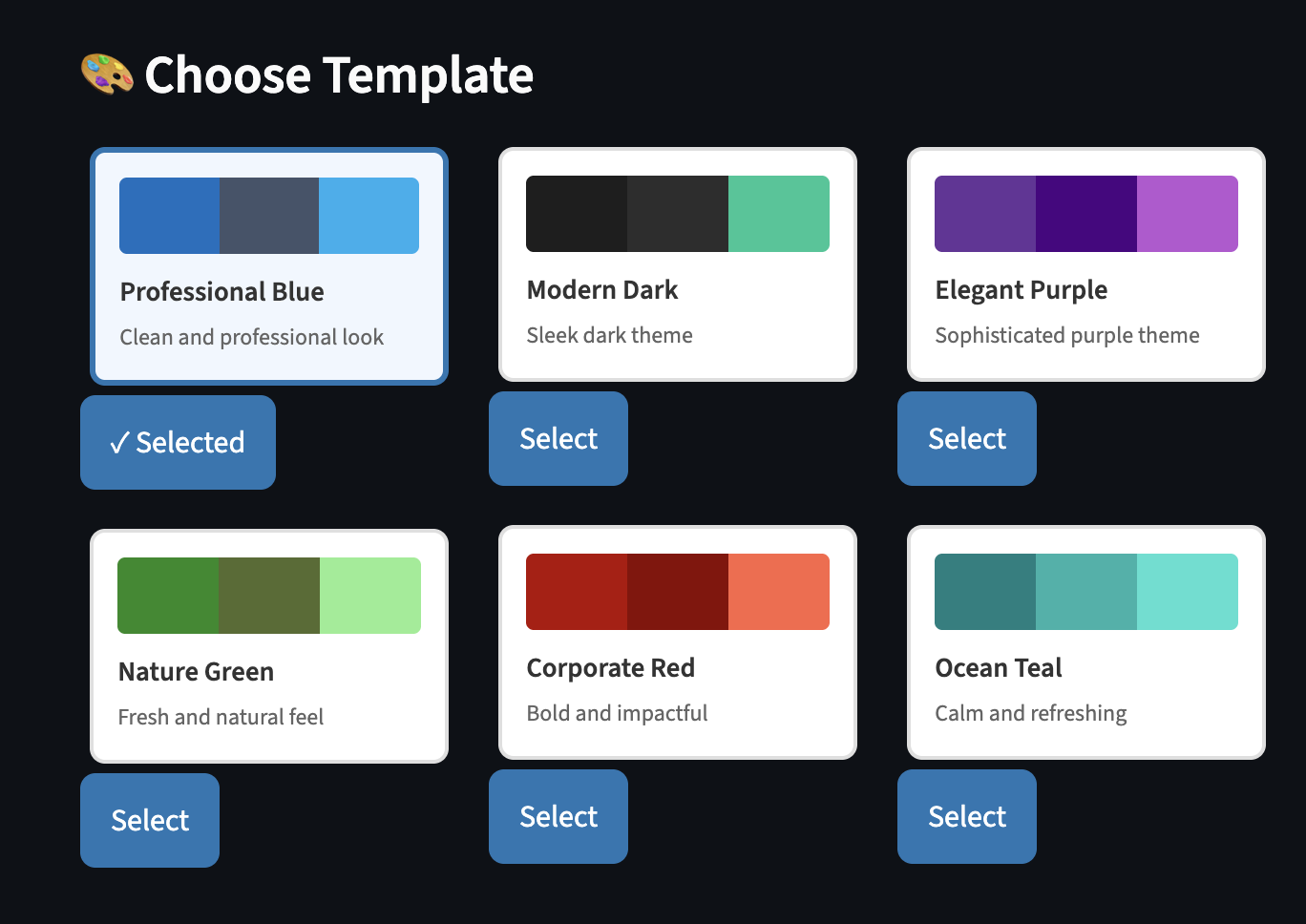The height and width of the screenshot is (924, 1306).
Task: Click Select under Modern Dark
Action: pos(558,438)
